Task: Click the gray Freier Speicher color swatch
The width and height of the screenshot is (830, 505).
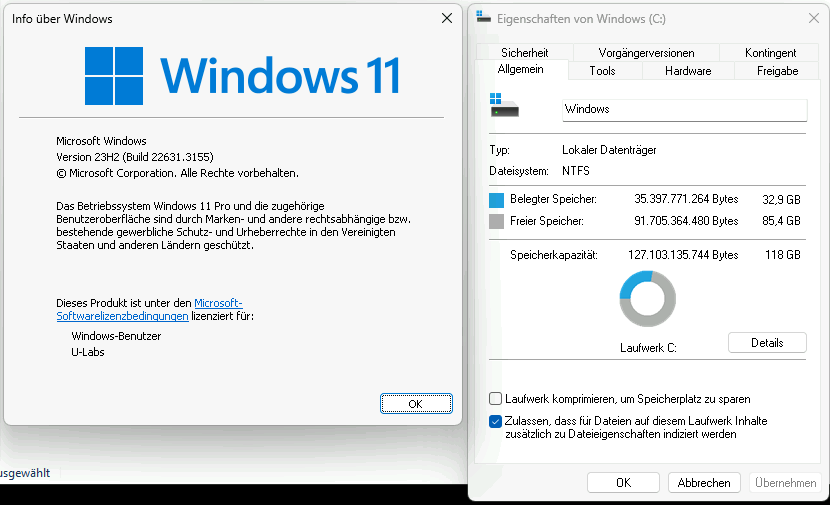Action: click(x=496, y=221)
